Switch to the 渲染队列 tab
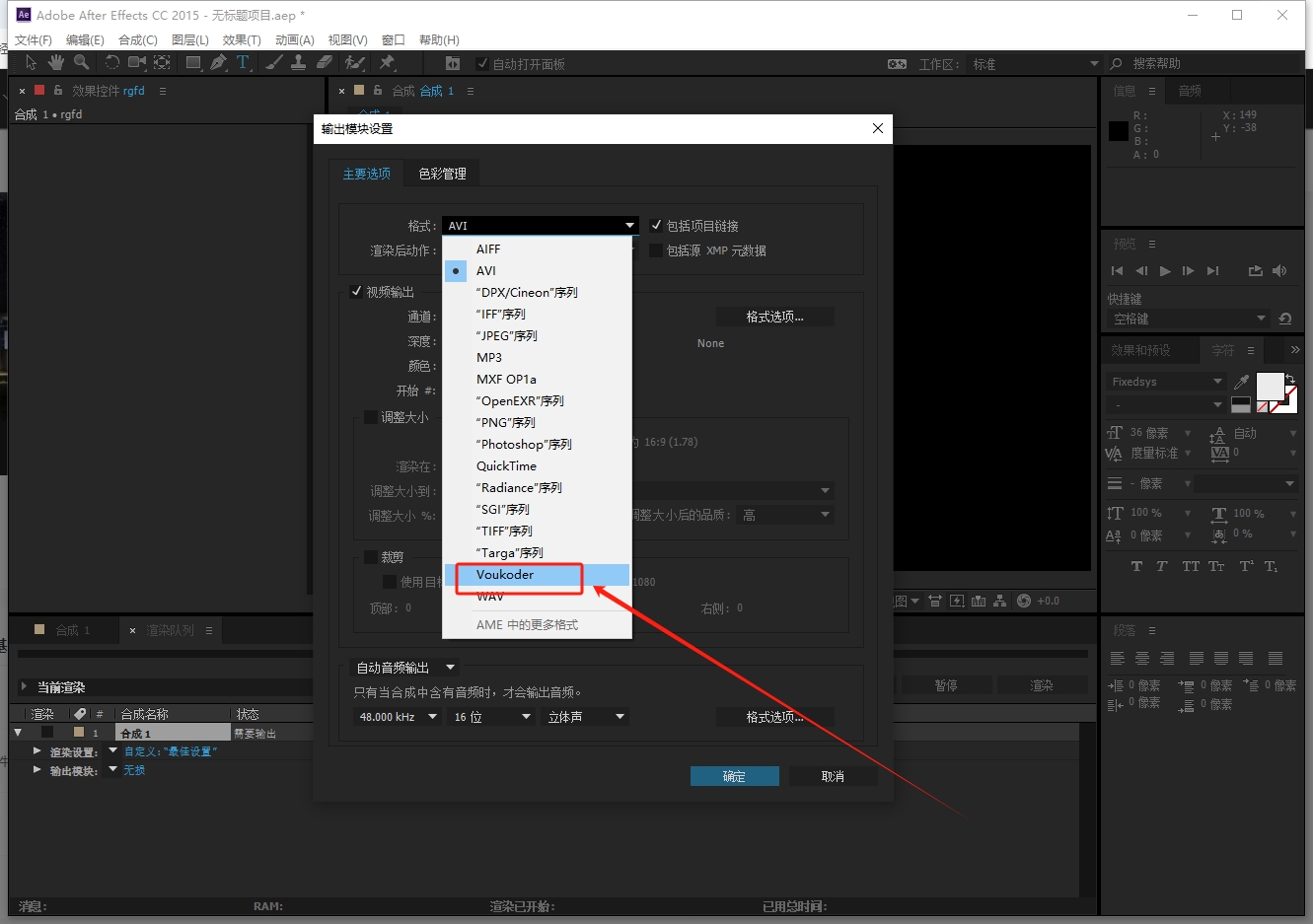 point(171,630)
